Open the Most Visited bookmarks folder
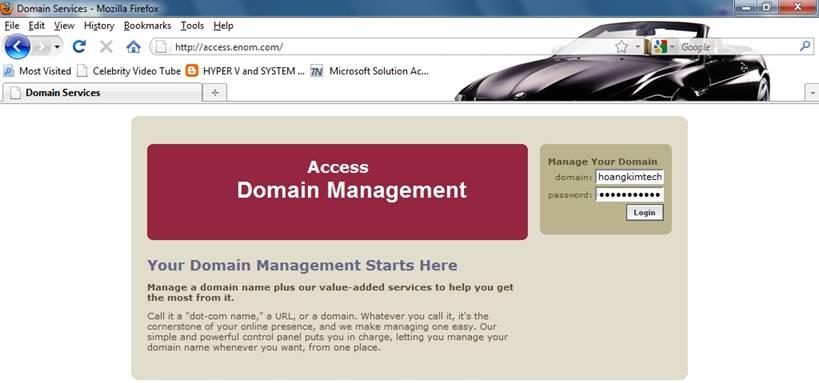The height and width of the screenshot is (383, 819). [x=37, y=71]
